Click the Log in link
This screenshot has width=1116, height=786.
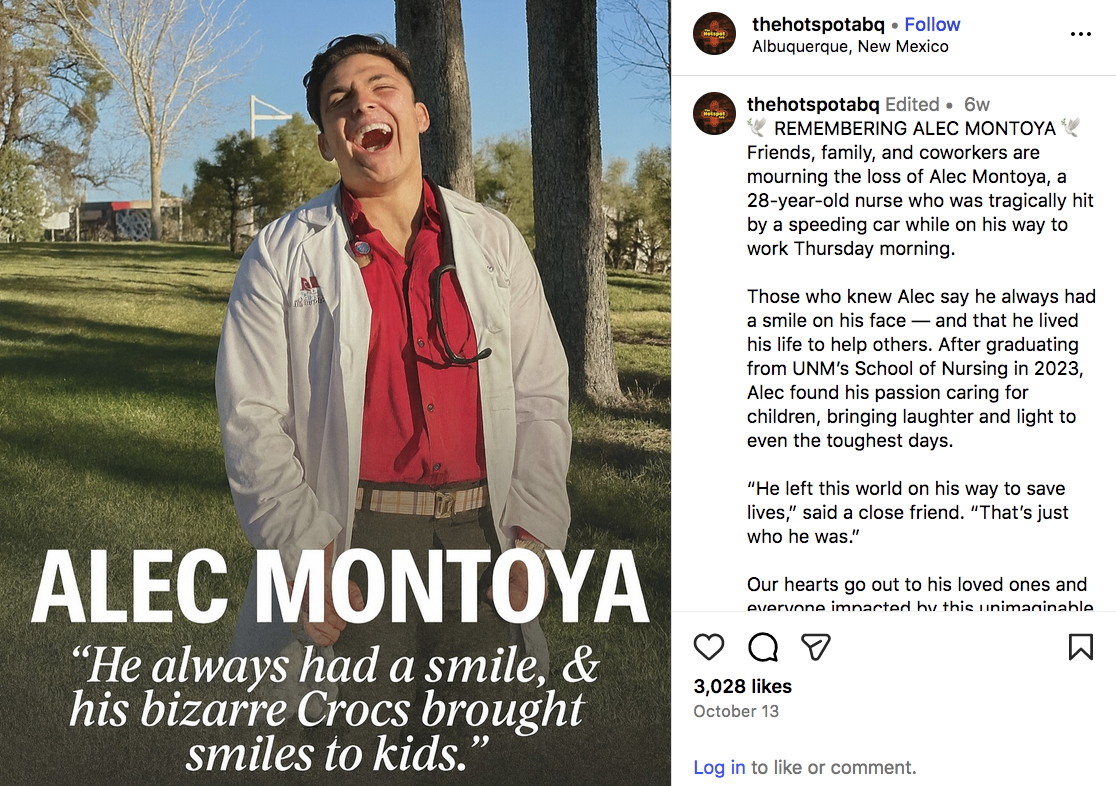click(719, 768)
